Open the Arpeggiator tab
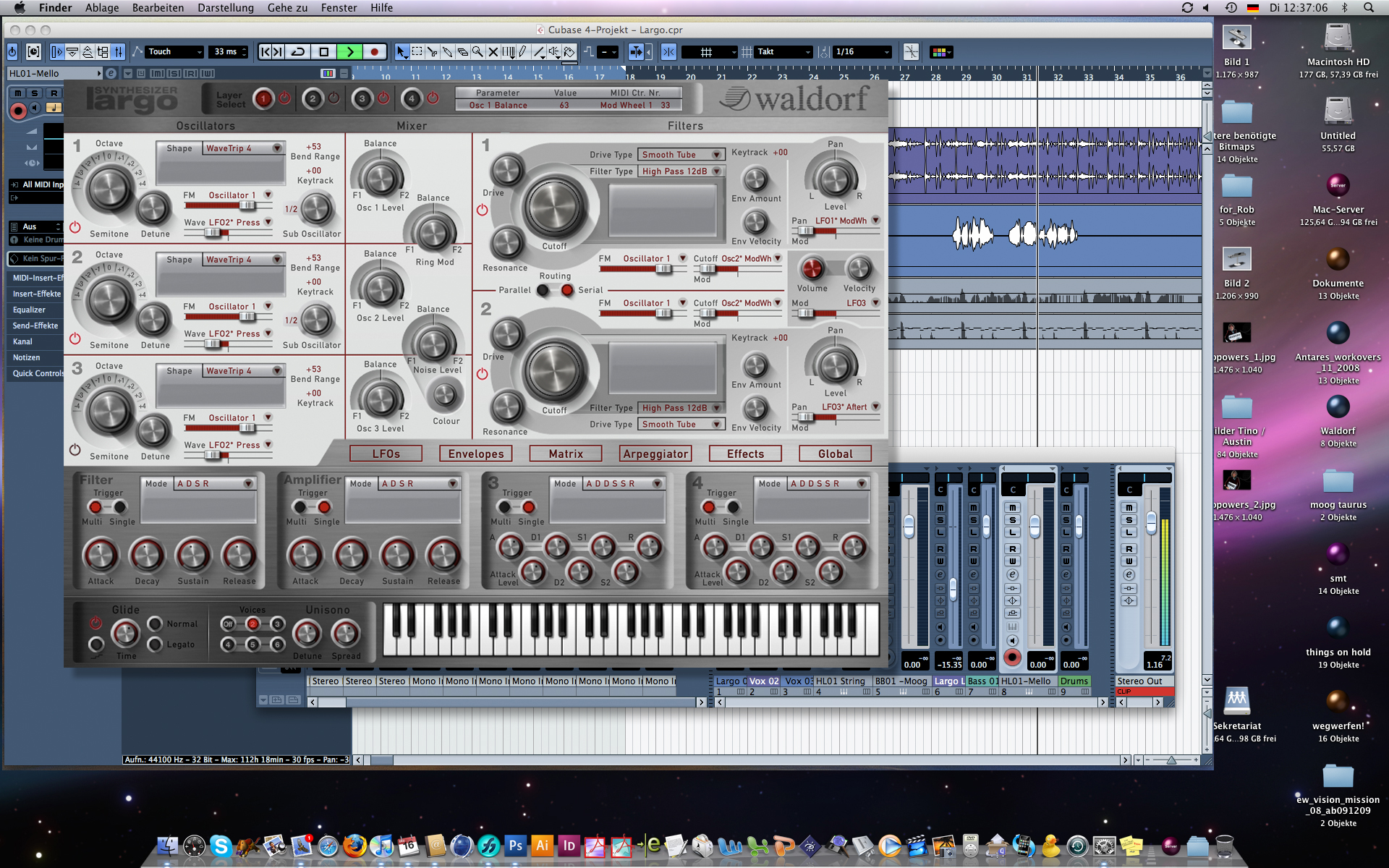The width and height of the screenshot is (1389, 868). tap(655, 454)
